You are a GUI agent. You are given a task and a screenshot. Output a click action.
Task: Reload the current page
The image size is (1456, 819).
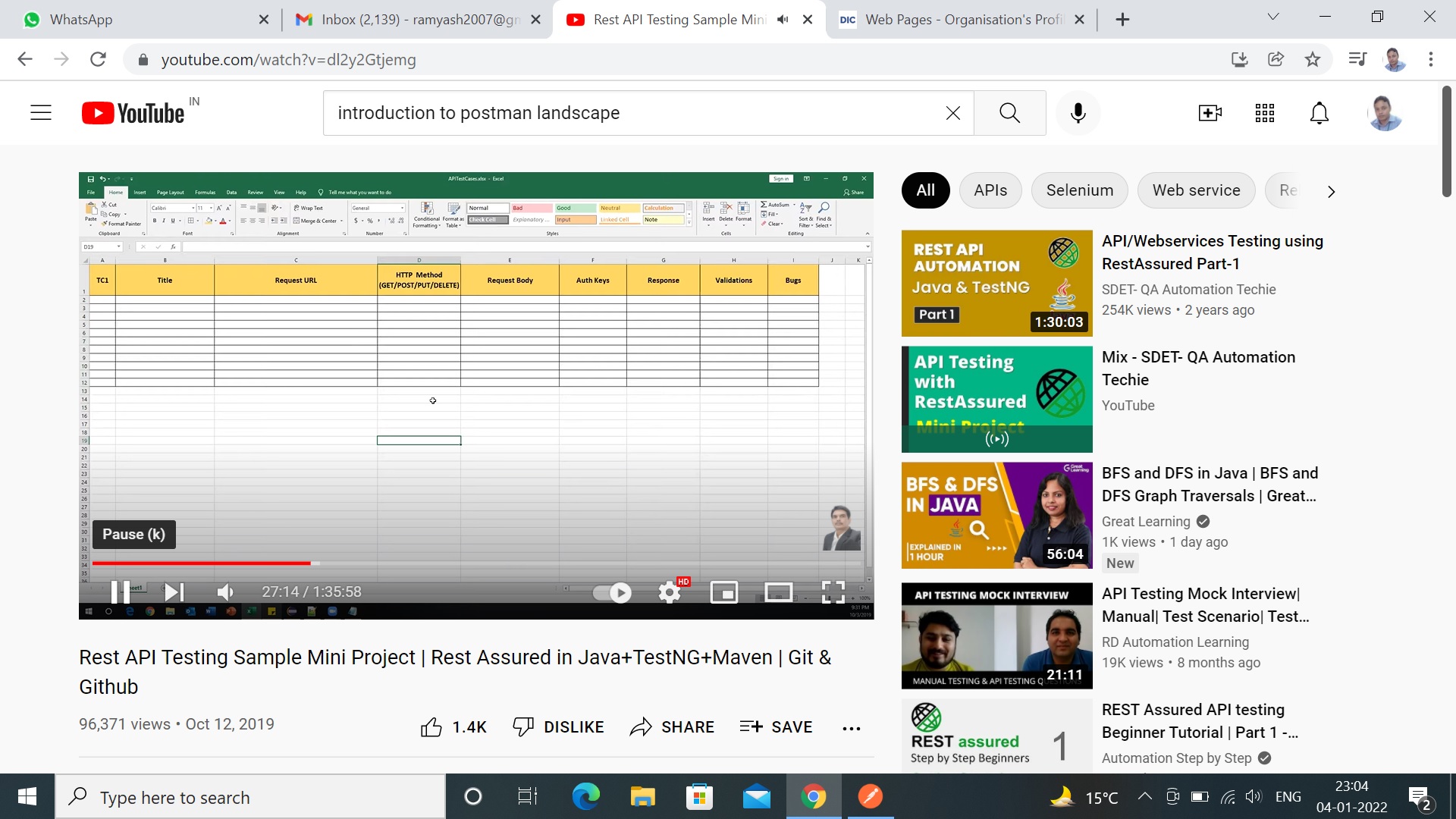[x=98, y=59]
